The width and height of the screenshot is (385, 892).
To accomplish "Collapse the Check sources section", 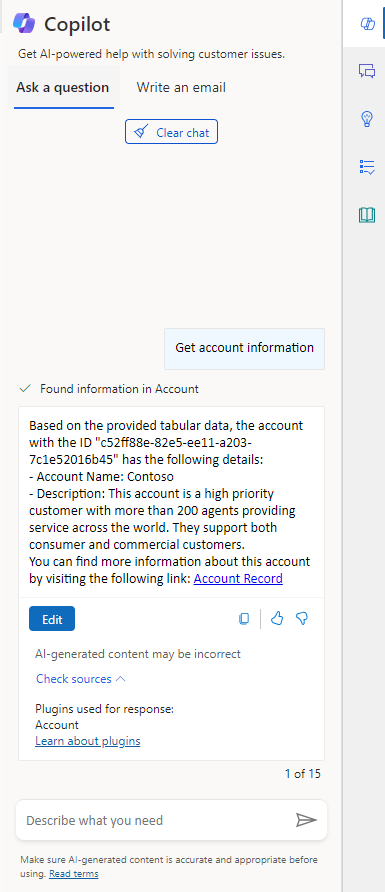I will (81, 679).
